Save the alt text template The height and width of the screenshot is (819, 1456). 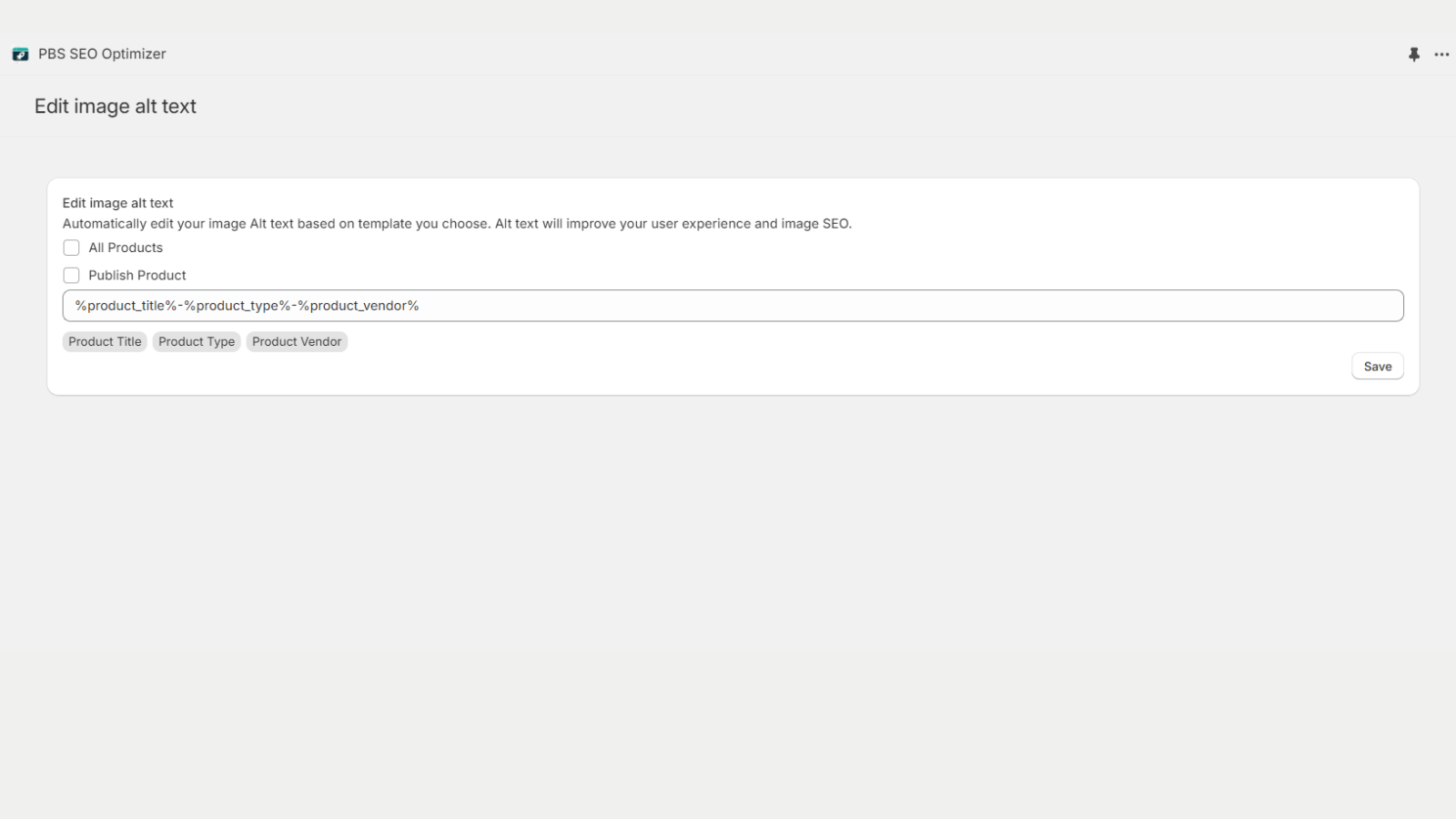point(1378,366)
